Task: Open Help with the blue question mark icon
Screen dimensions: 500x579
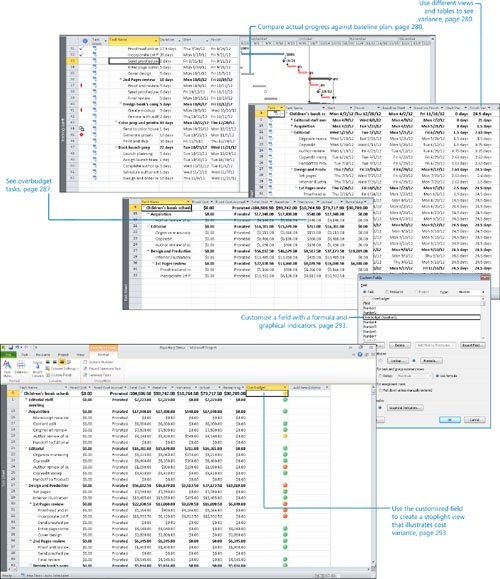Action: tap(360, 354)
